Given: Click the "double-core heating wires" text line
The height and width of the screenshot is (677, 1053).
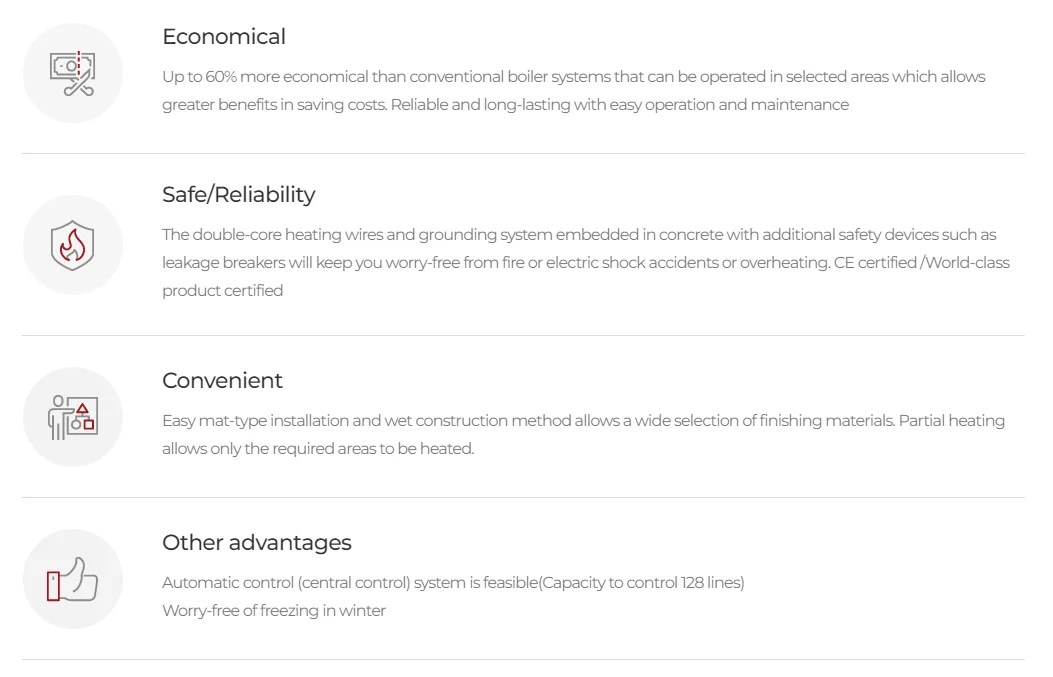Looking at the screenshot, I should (579, 235).
